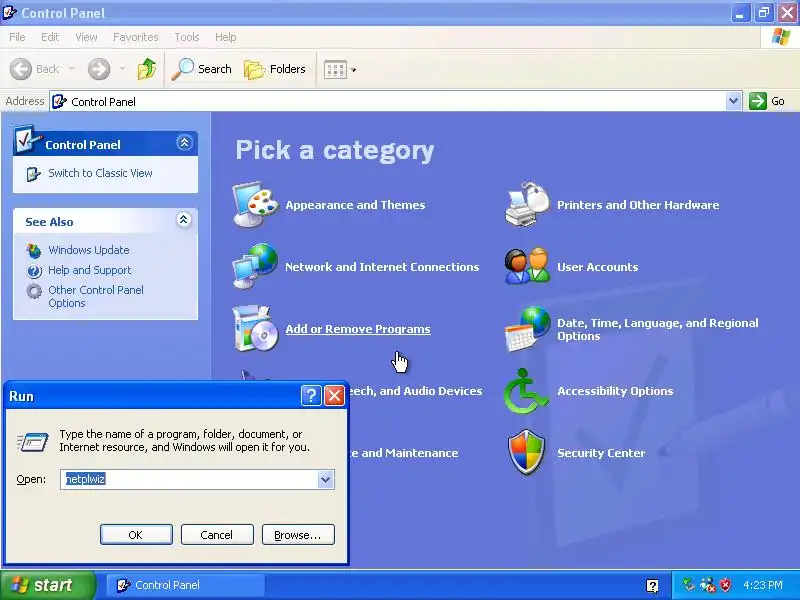The height and width of the screenshot is (600, 800).
Task: Click the Help and Support link text
Action: tap(90, 270)
